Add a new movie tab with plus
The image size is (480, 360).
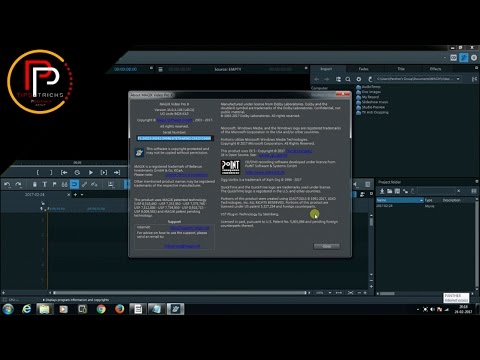(x=75, y=195)
